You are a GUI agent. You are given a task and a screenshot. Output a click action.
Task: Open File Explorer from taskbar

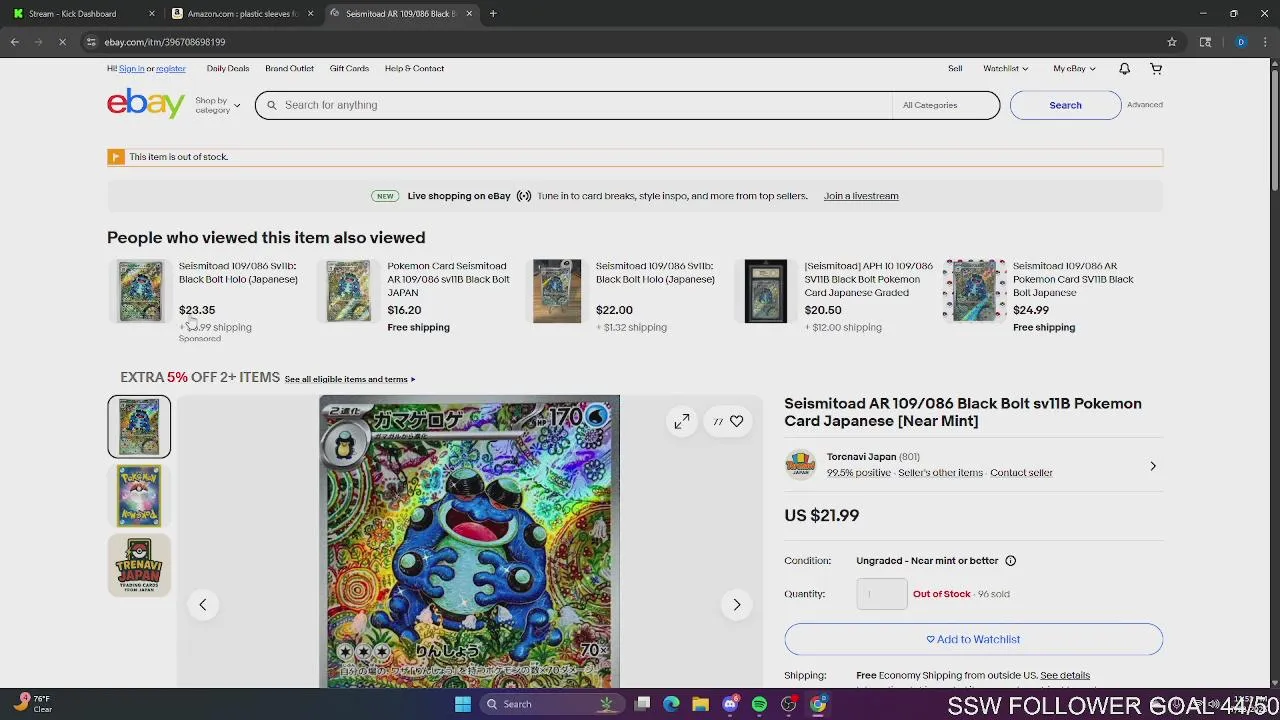tap(700, 704)
